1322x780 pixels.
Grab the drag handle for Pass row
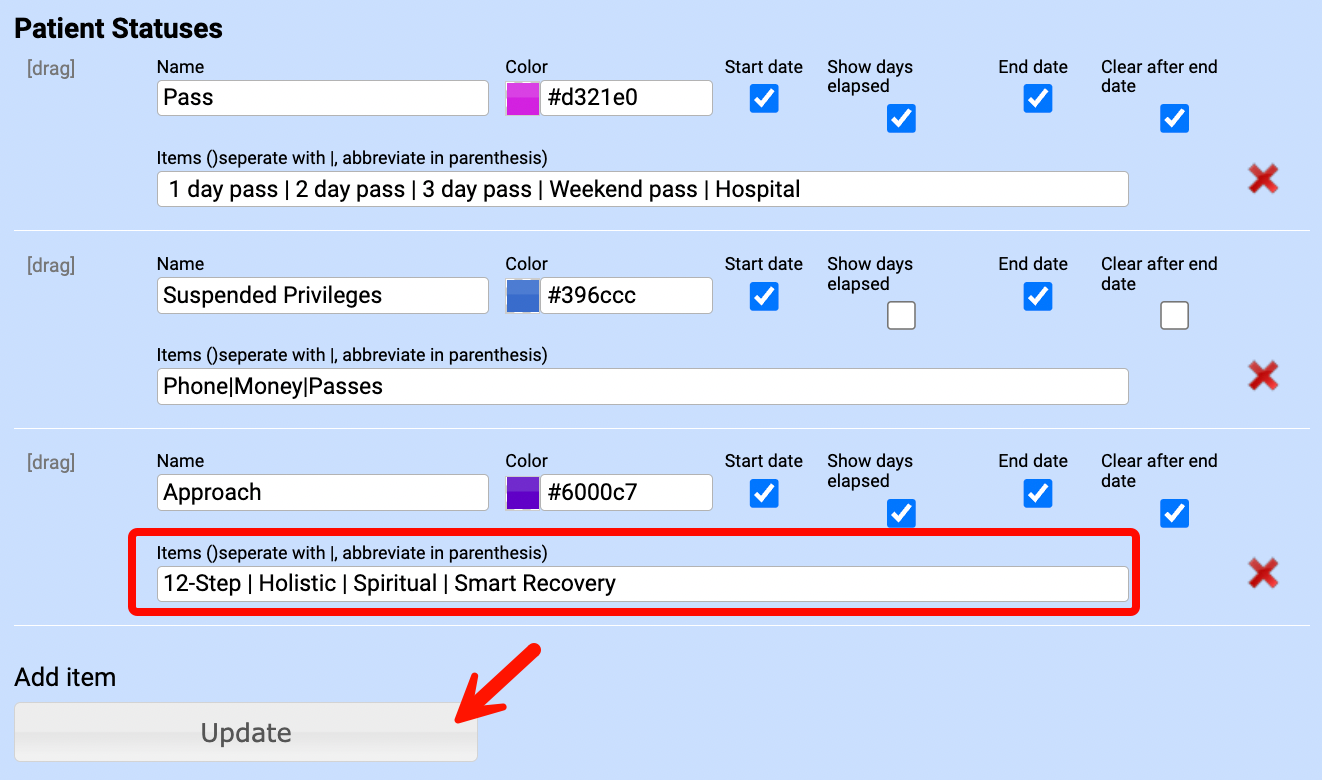[x=51, y=69]
